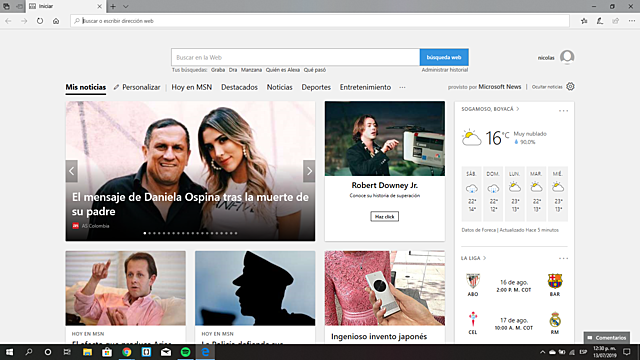
Task: Select the first carousel dot indicator
Action: click(145, 233)
